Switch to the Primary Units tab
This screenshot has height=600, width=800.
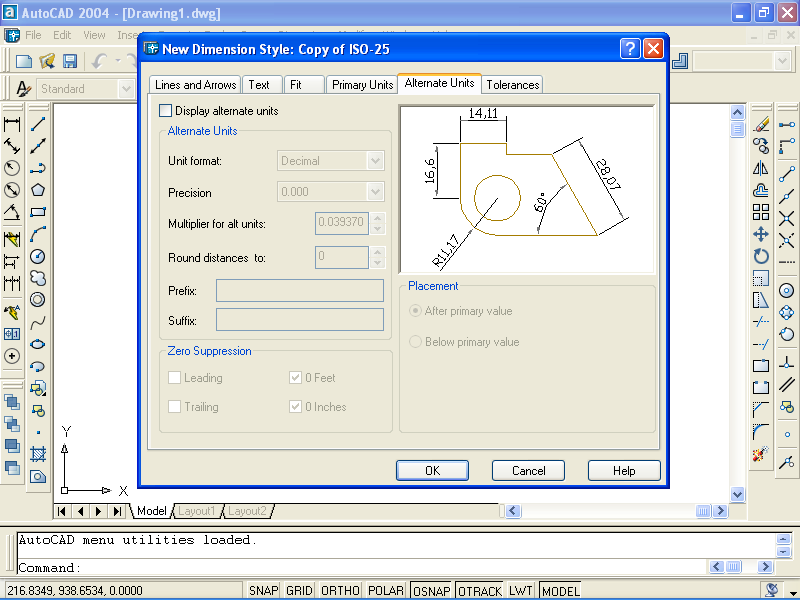(x=362, y=85)
